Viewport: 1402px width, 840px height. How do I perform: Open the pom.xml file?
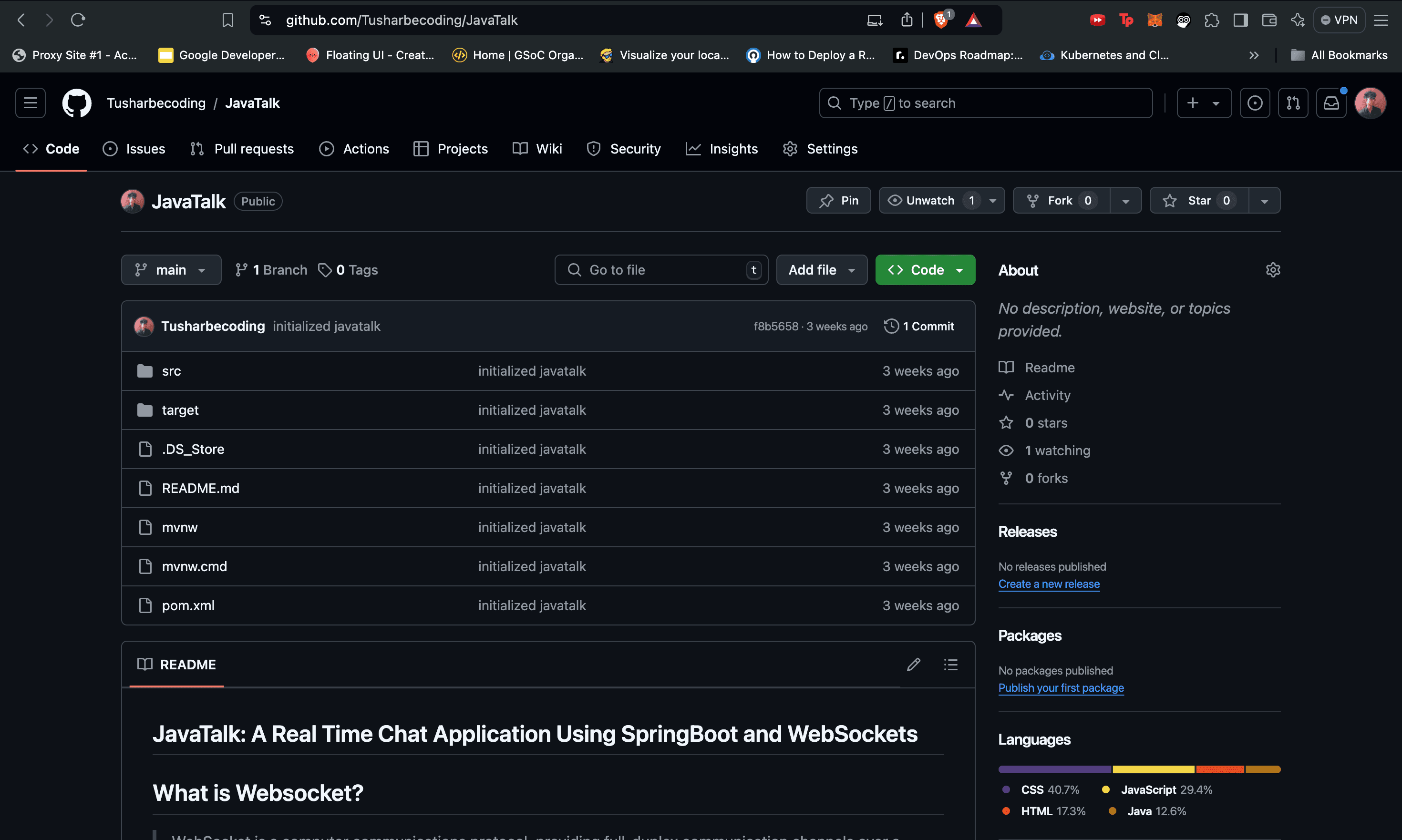click(189, 605)
